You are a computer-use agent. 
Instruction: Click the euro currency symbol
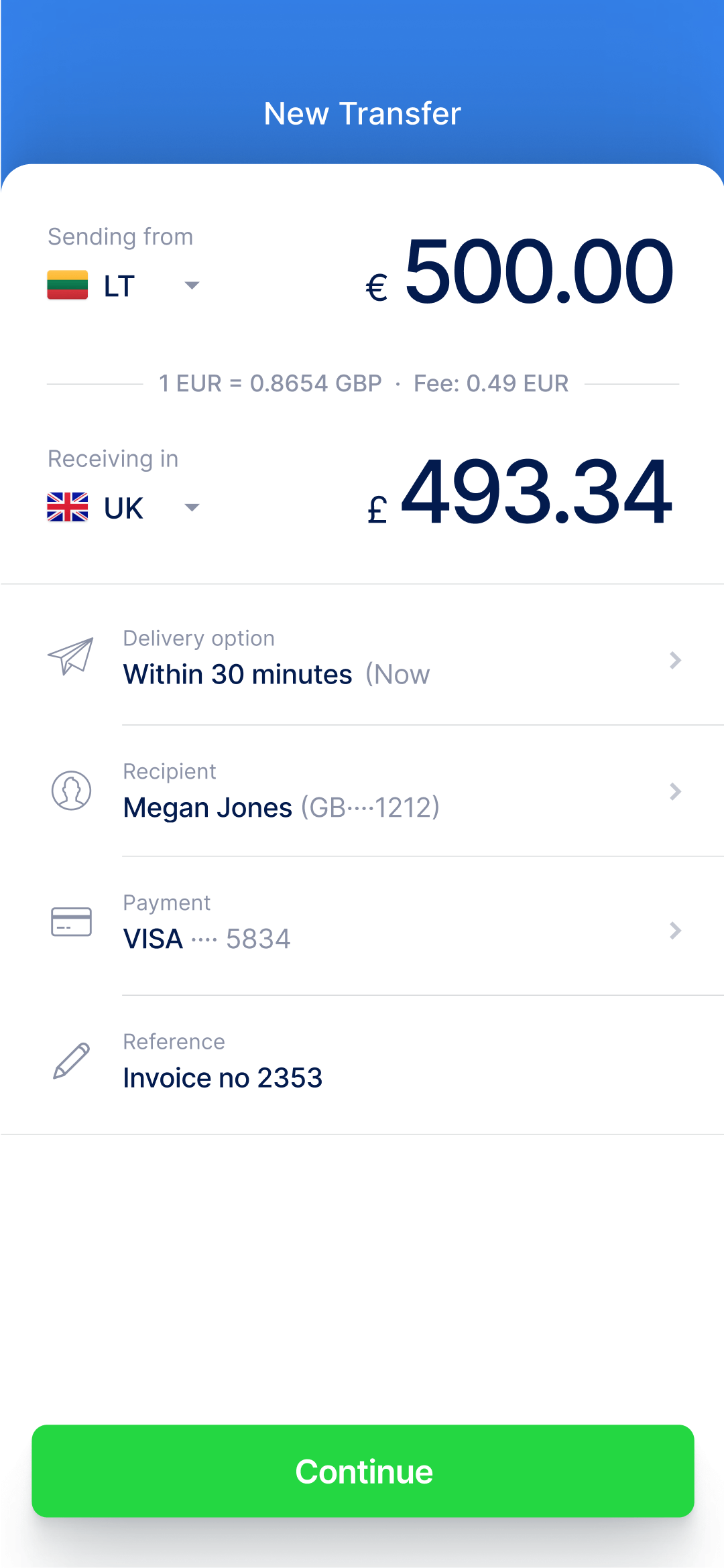pyautogui.click(x=377, y=288)
